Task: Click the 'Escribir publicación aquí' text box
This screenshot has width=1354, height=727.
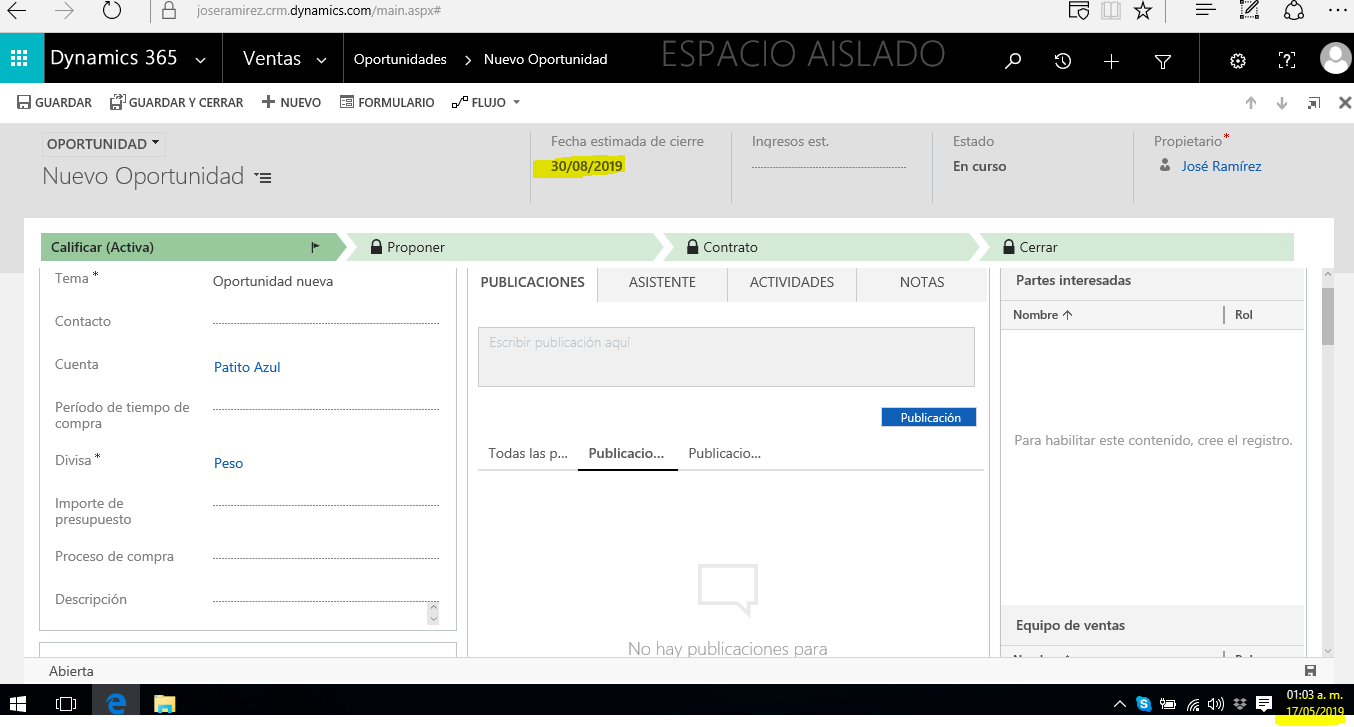Action: 725,356
